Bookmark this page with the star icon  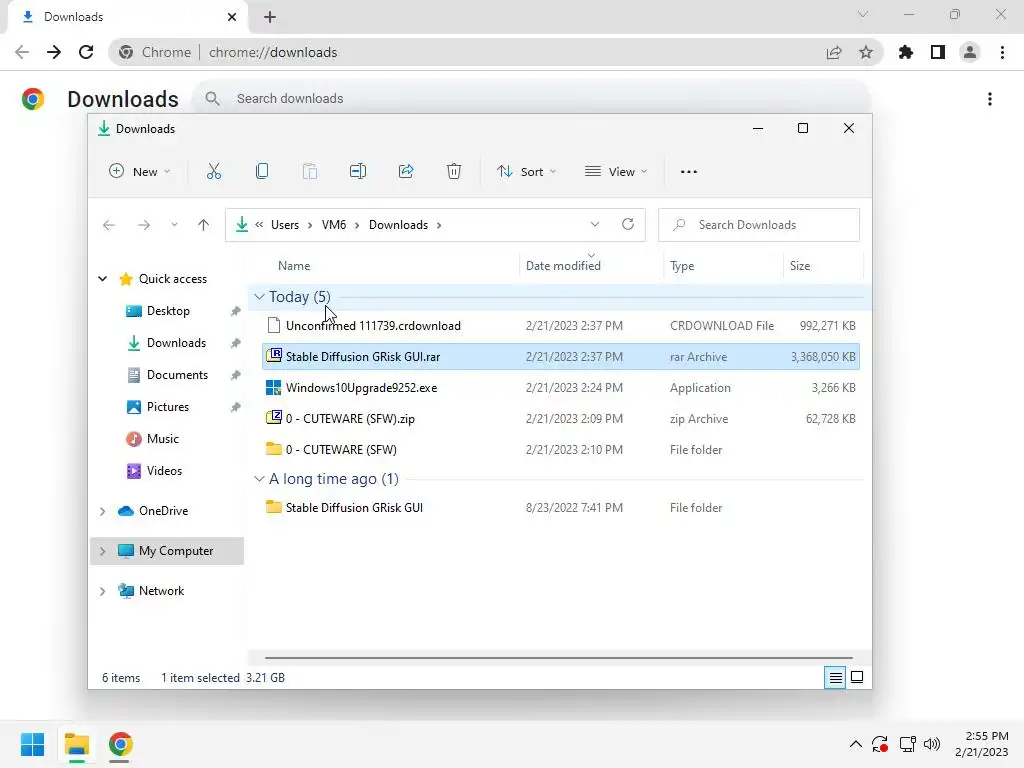pyautogui.click(x=866, y=52)
